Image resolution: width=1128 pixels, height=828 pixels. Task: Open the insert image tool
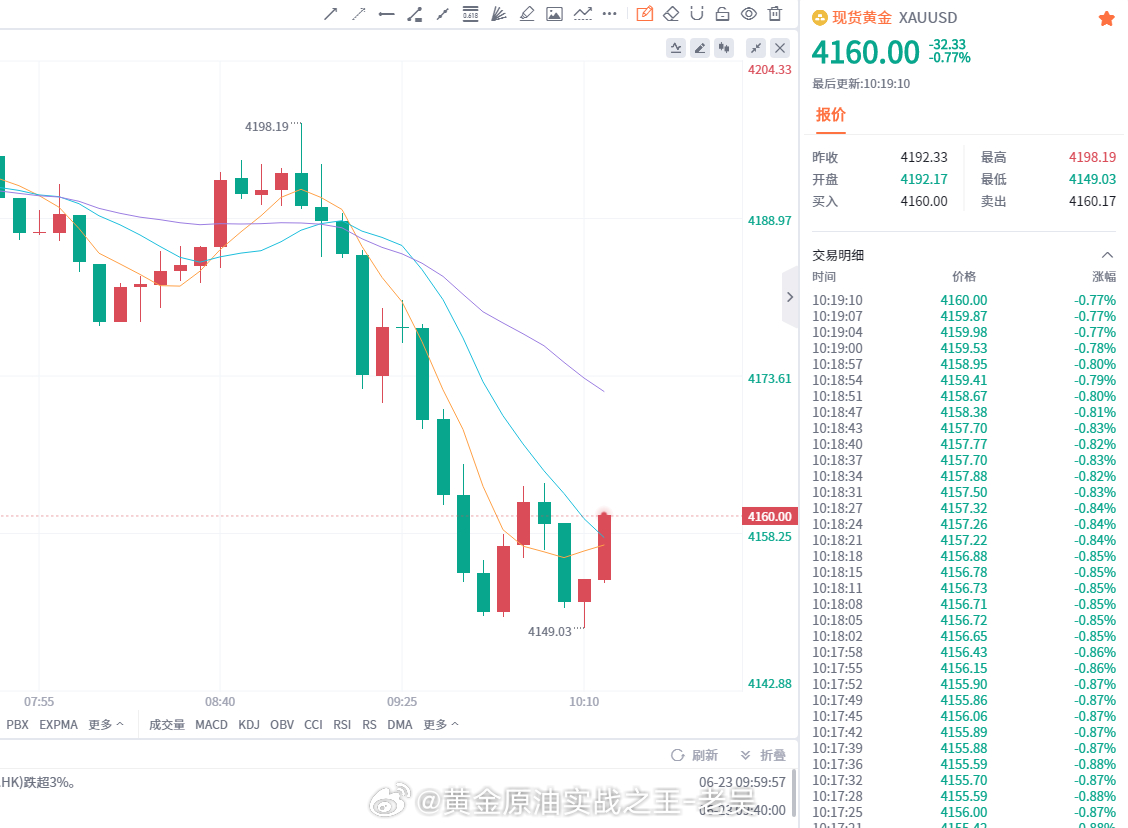(555, 14)
